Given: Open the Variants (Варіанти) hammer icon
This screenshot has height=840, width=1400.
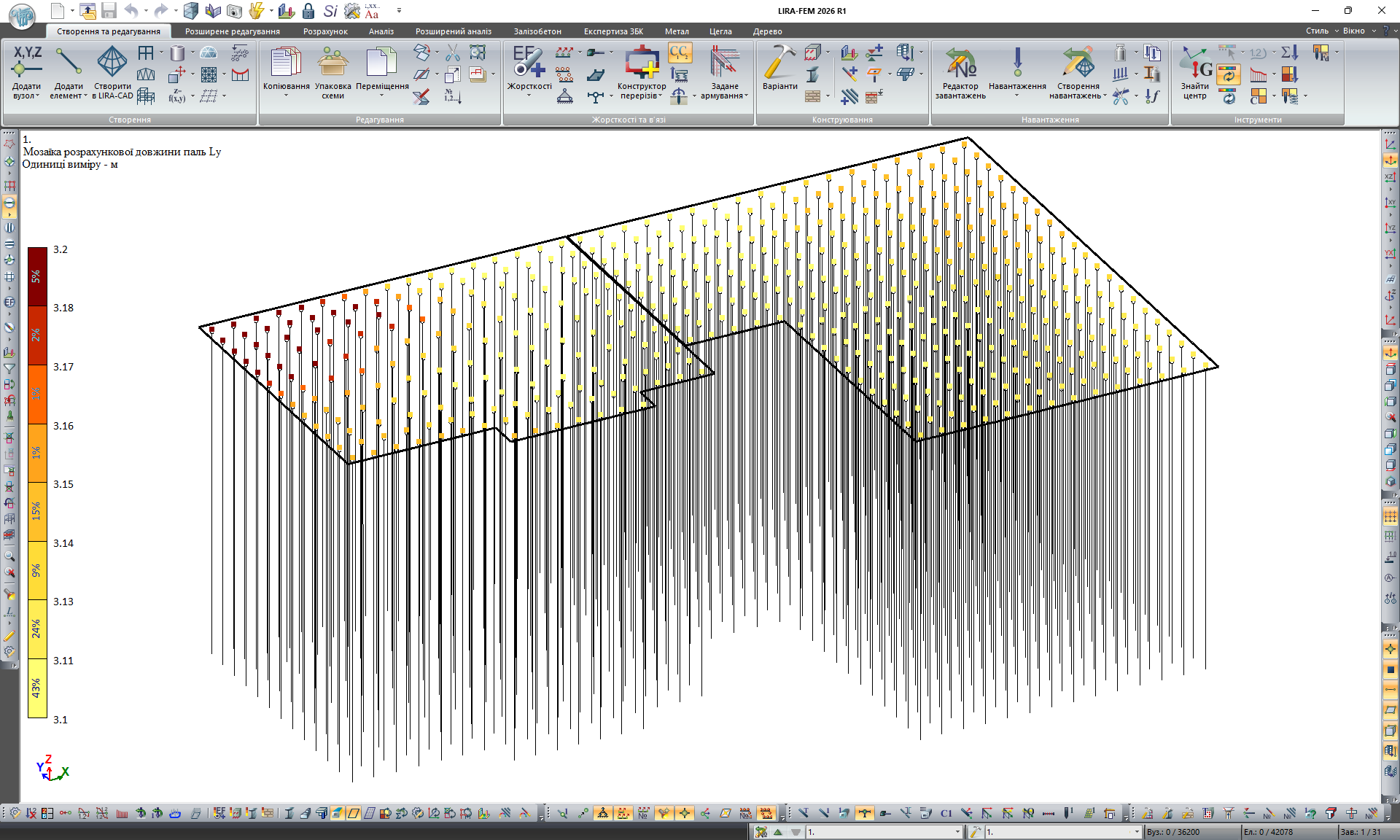Looking at the screenshot, I should [779, 63].
